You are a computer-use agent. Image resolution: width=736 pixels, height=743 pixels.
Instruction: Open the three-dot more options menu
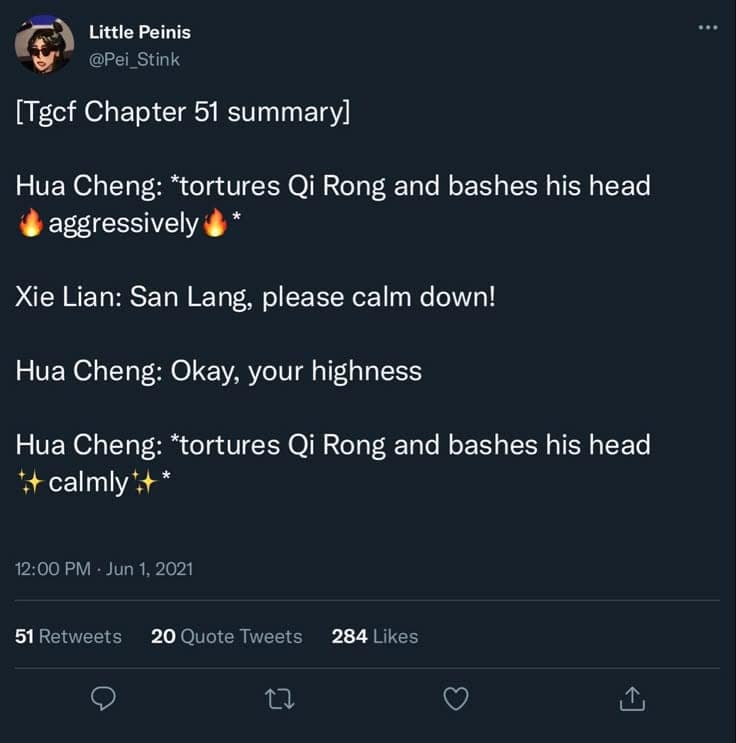[708, 27]
